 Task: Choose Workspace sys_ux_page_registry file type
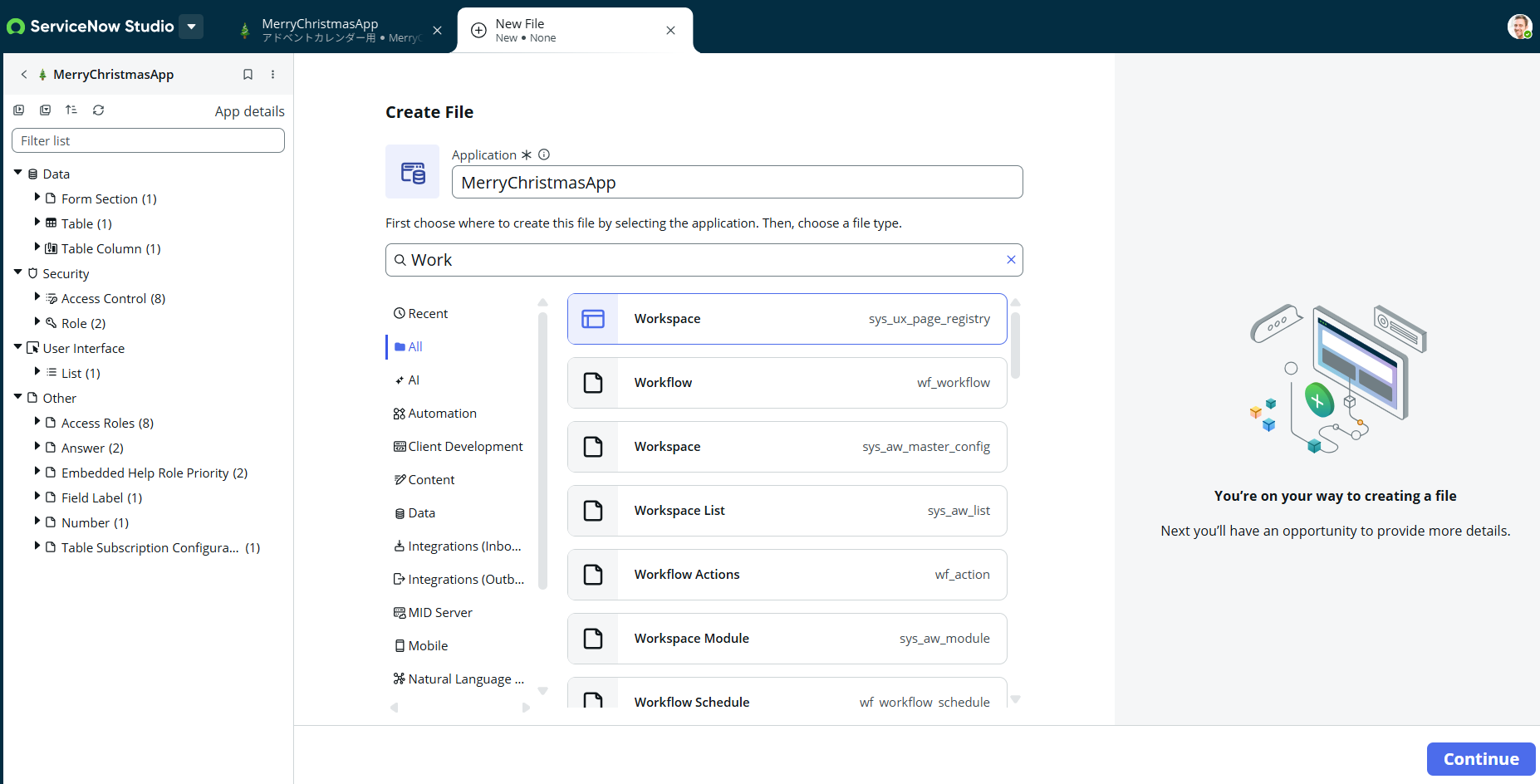pyautogui.click(x=787, y=319)
